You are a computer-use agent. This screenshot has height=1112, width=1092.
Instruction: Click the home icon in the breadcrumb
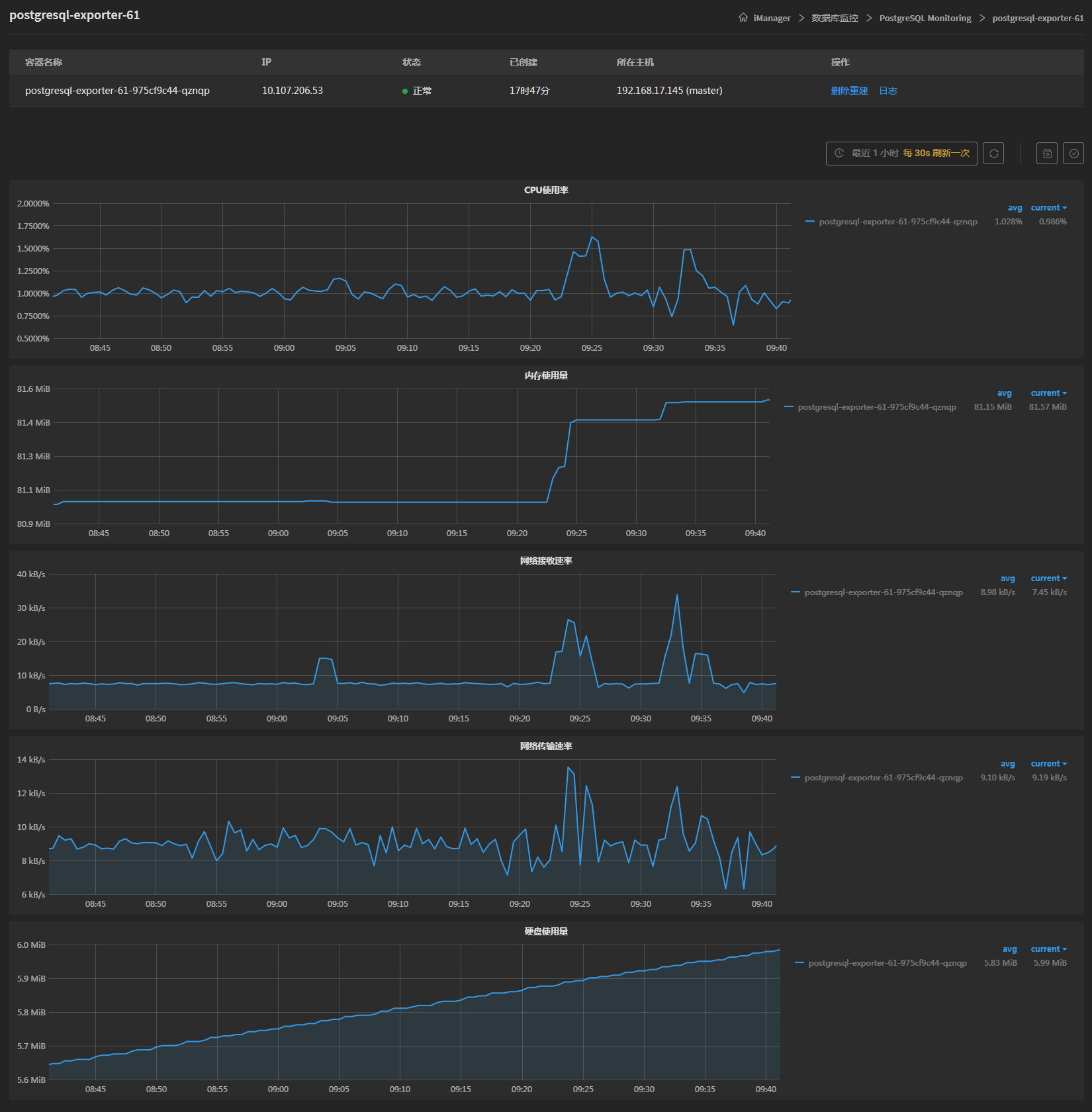pyautogui.click(x=742, y=17)
